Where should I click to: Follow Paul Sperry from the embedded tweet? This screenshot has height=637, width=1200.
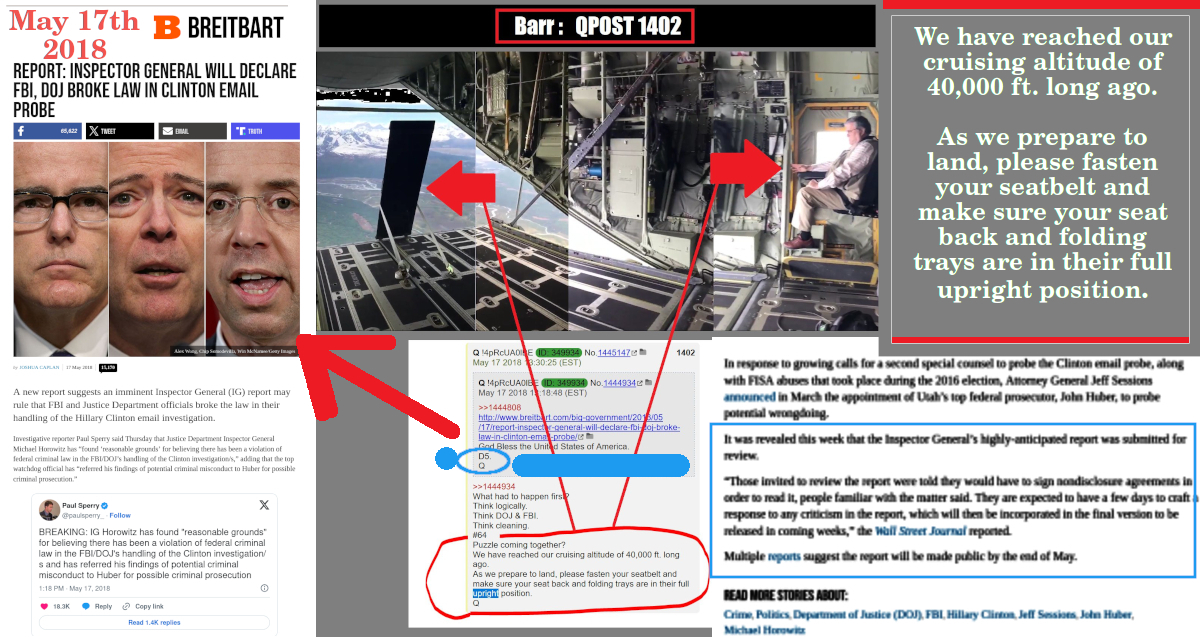tap(122, 515)
